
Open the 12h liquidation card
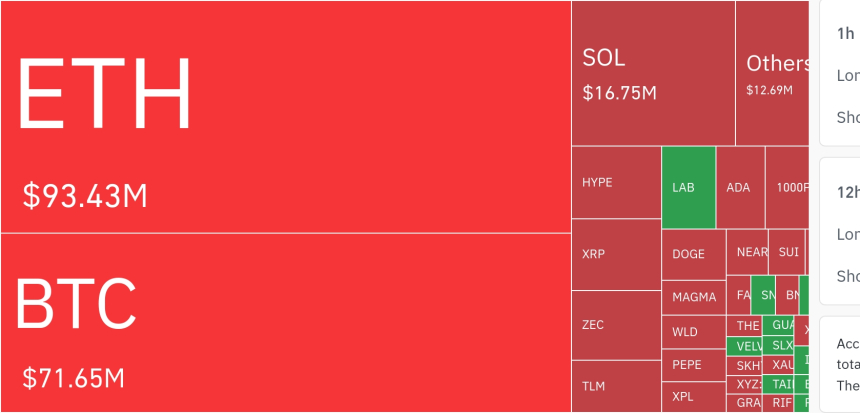tap(840, 231)
